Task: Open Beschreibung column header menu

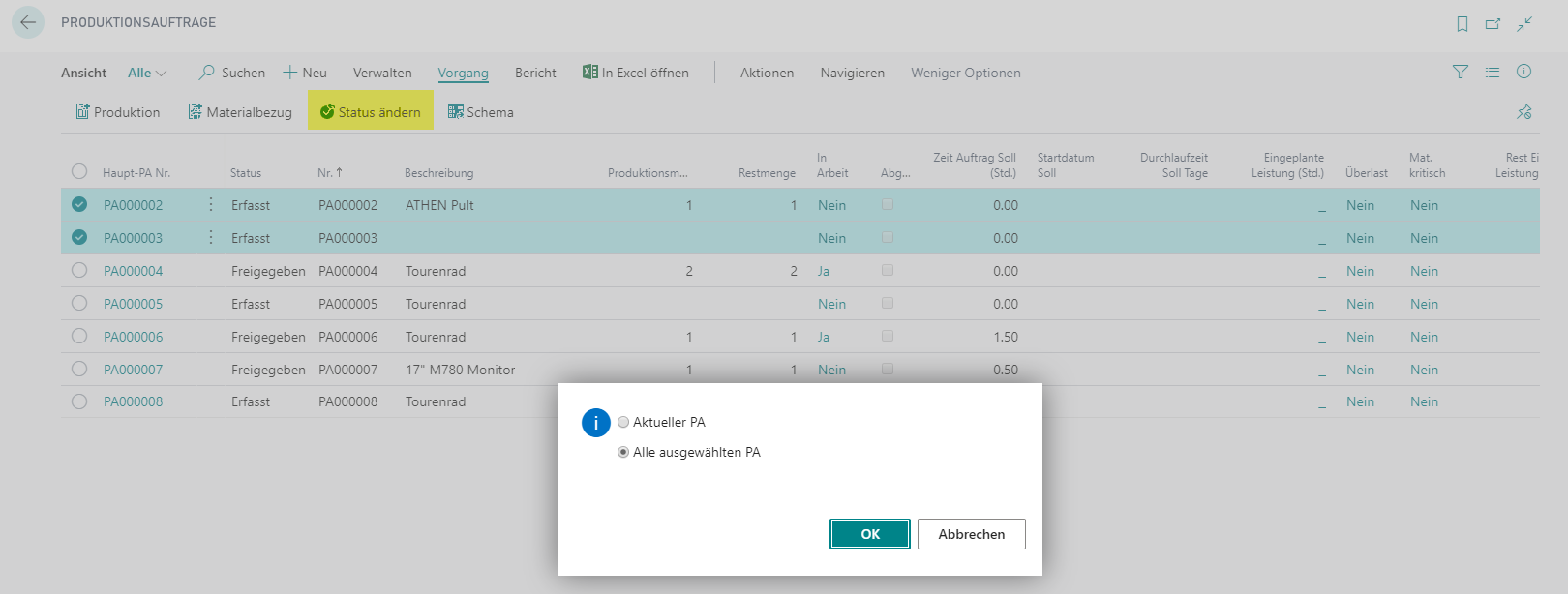Action: [x=439, y=173]
